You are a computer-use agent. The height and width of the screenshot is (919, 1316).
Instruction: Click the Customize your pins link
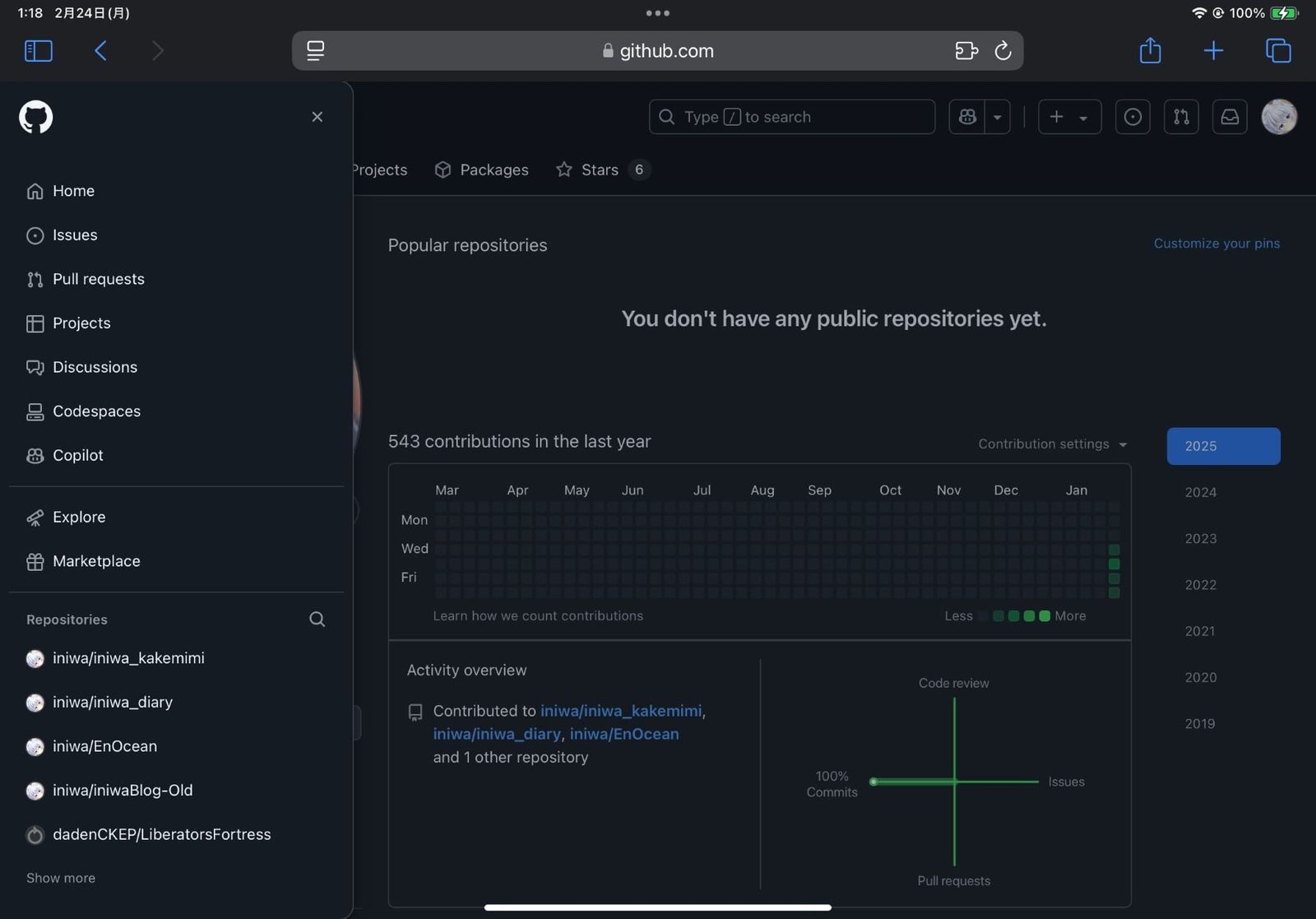(1216, 244)
